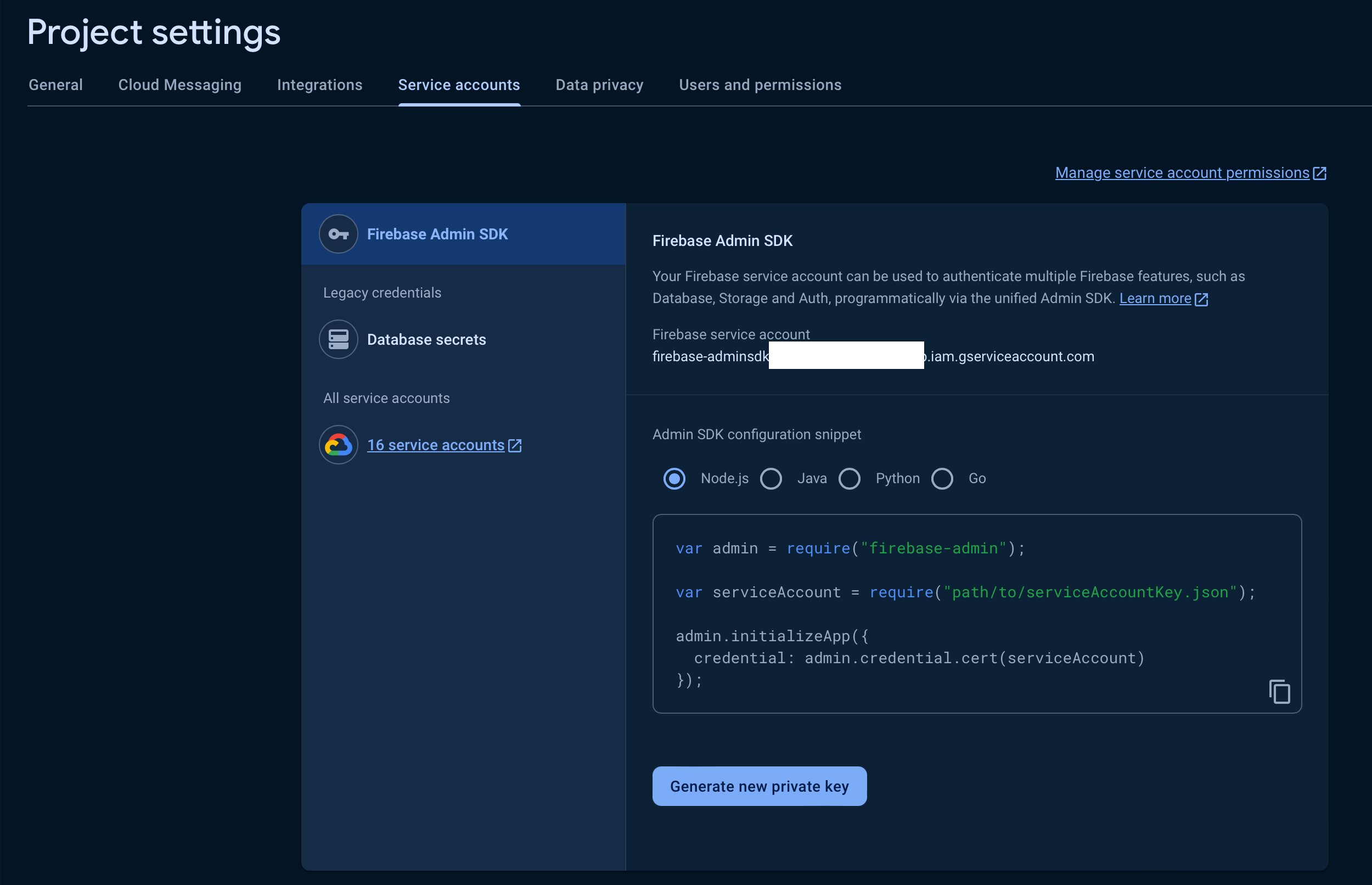Click the Google Cloud logo icon
This screenshot has width=1372, height=885.
338,445
